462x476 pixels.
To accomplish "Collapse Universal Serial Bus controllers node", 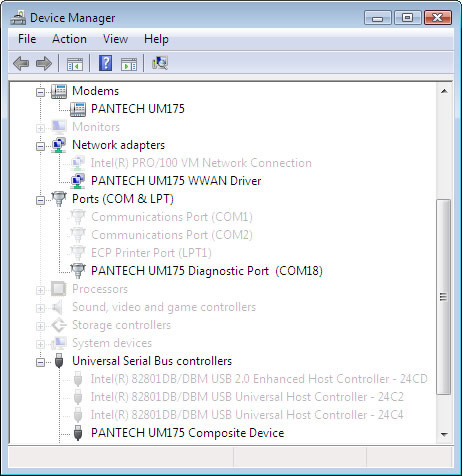I will pyautogui.click(x=40, y=362).
